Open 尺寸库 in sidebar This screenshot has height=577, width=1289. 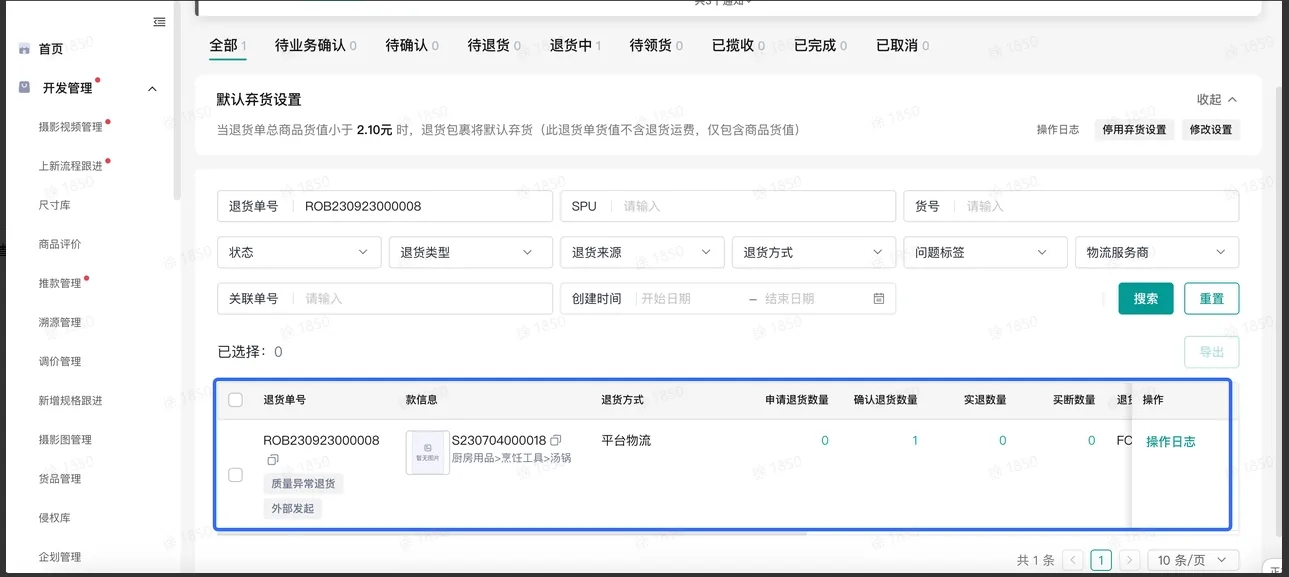(54, 205)
